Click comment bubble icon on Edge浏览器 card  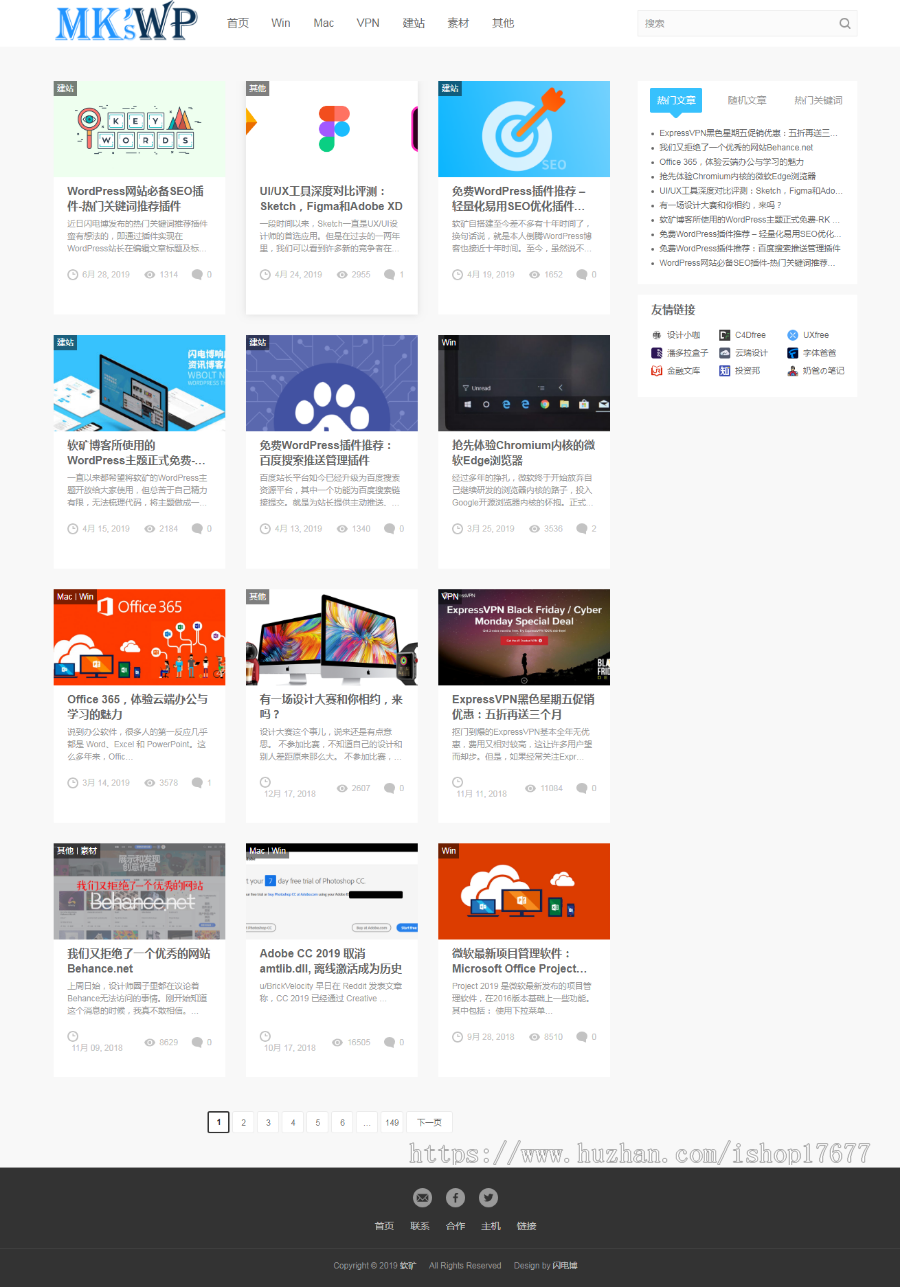coord(581,528)
